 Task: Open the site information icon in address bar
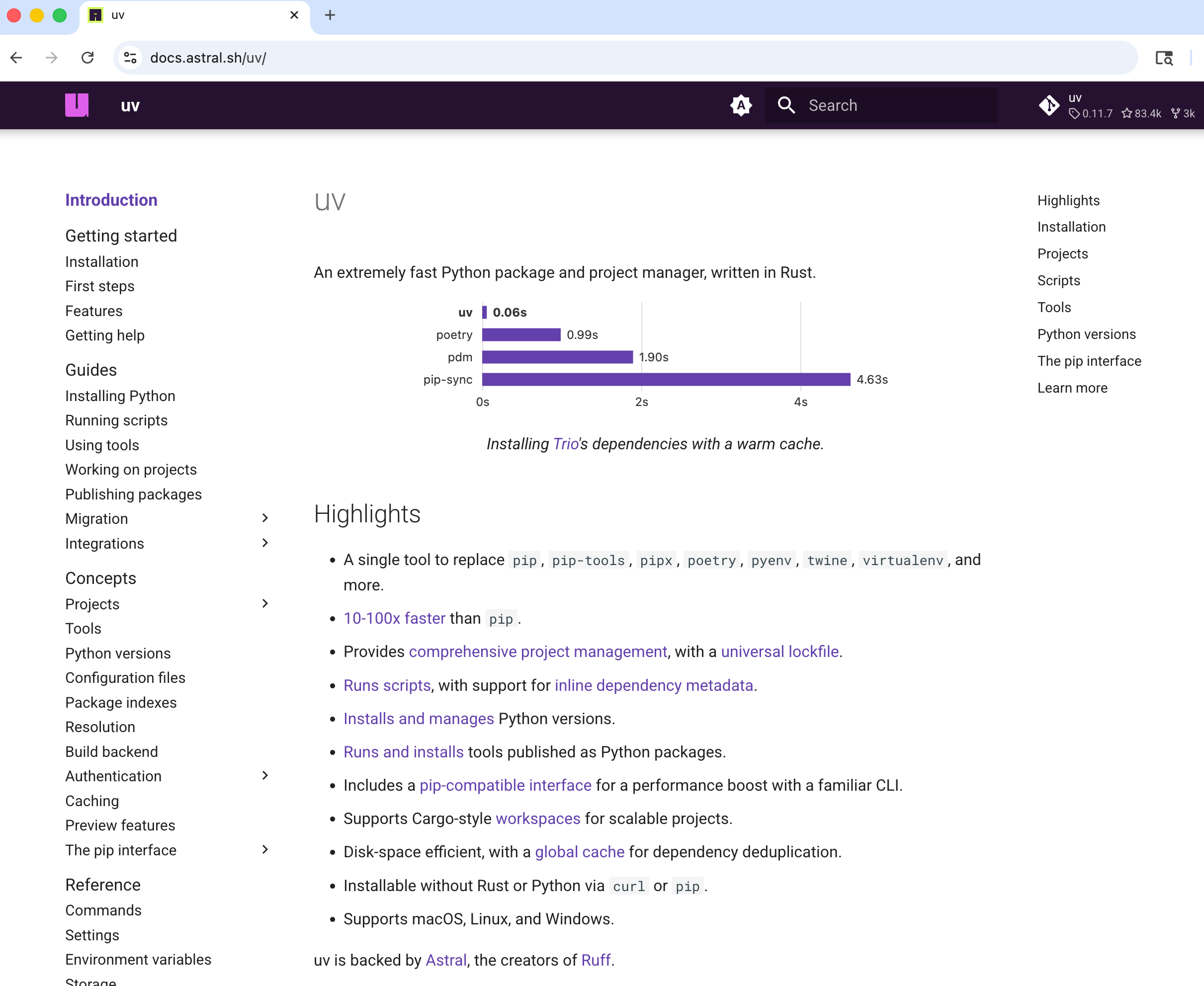[x=130, y=57]
